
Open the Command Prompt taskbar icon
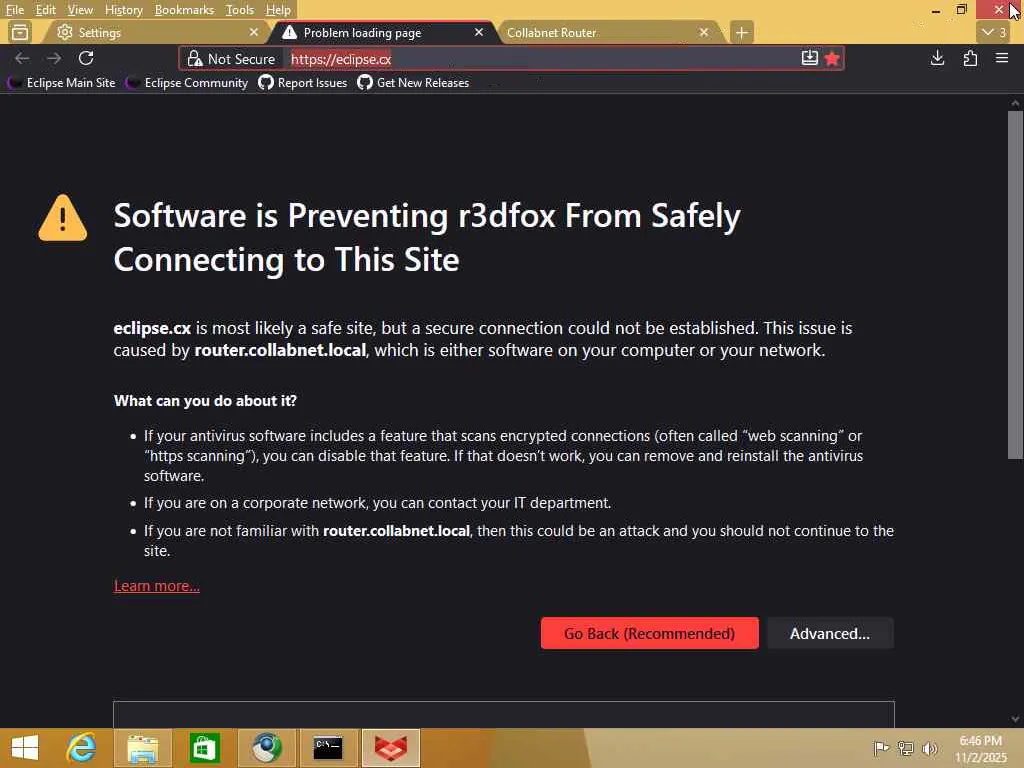(x=328, y=748)
